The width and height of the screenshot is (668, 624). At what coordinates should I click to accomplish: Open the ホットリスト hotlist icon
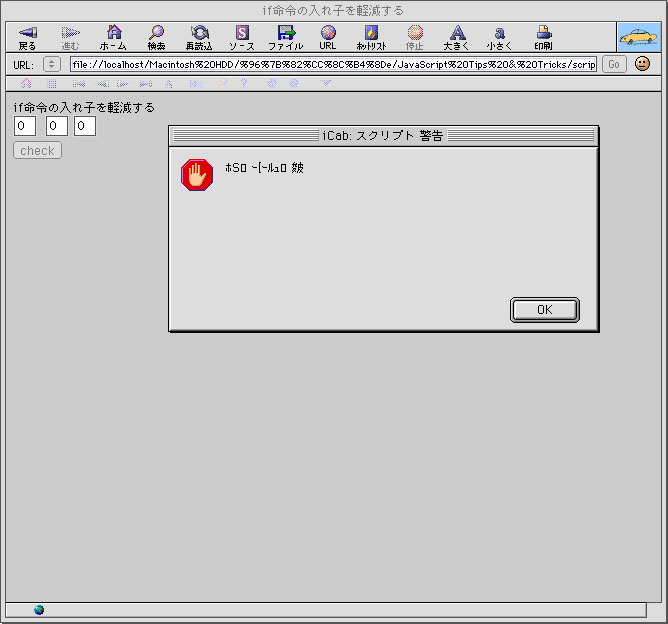(371, 32)
